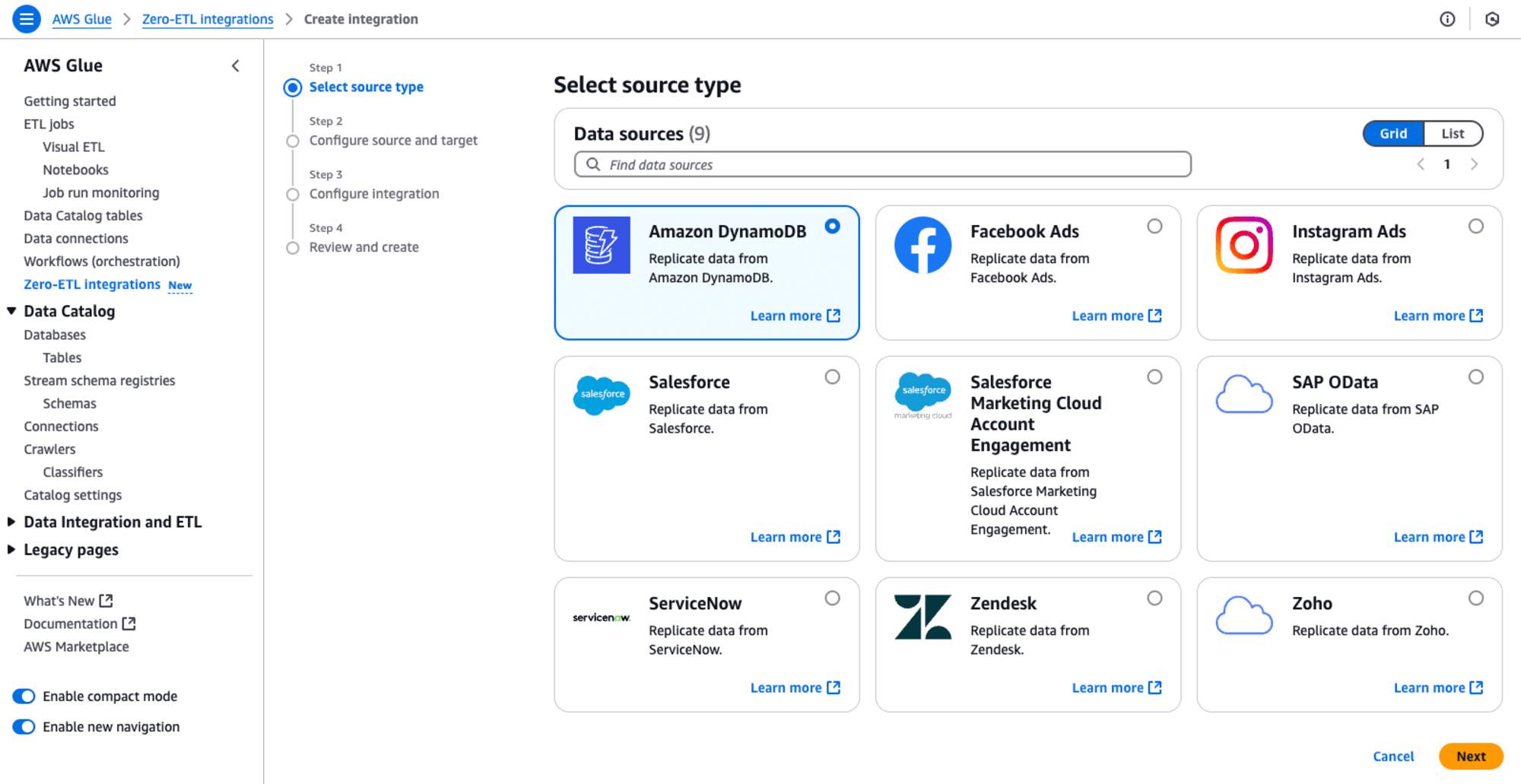Image resolution: width=1521 pixels, height=784 pixels.
Task: Open Crawlers in sidebar
Action: tap(49, 449)
